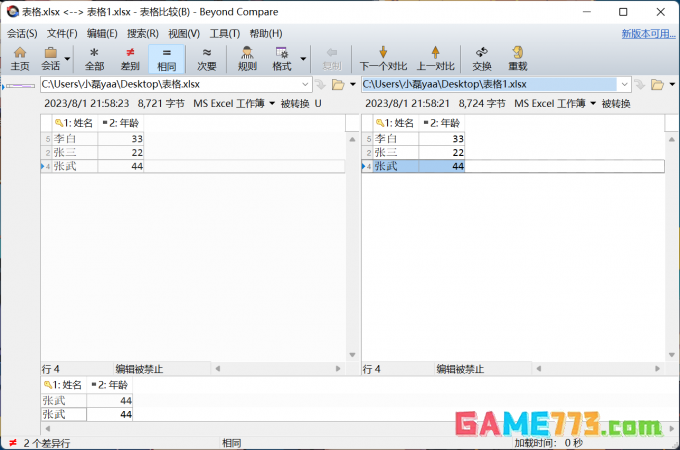Show all rows with 全部 button
This screenshot has width=680, height=450.
pyautogui.click(x=94, y=58)
